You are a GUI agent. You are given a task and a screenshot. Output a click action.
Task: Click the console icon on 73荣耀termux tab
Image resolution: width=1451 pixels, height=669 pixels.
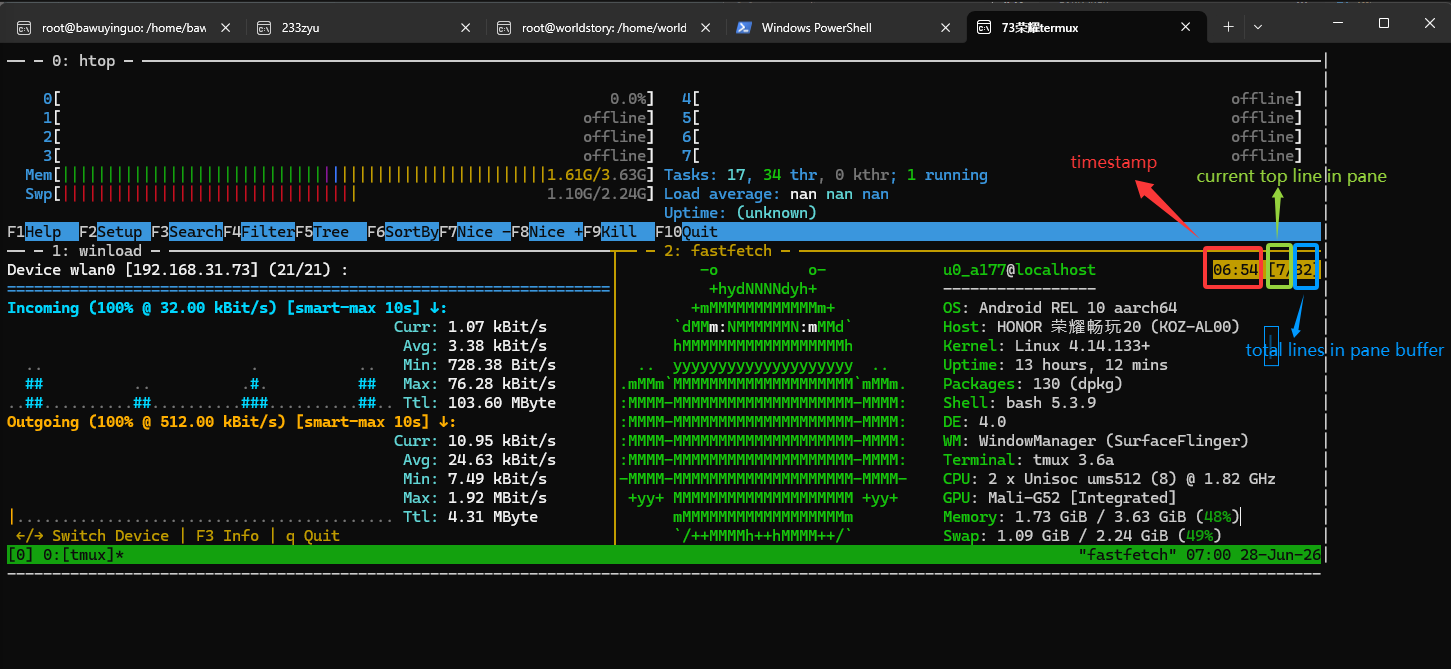(x=985, y=28)
